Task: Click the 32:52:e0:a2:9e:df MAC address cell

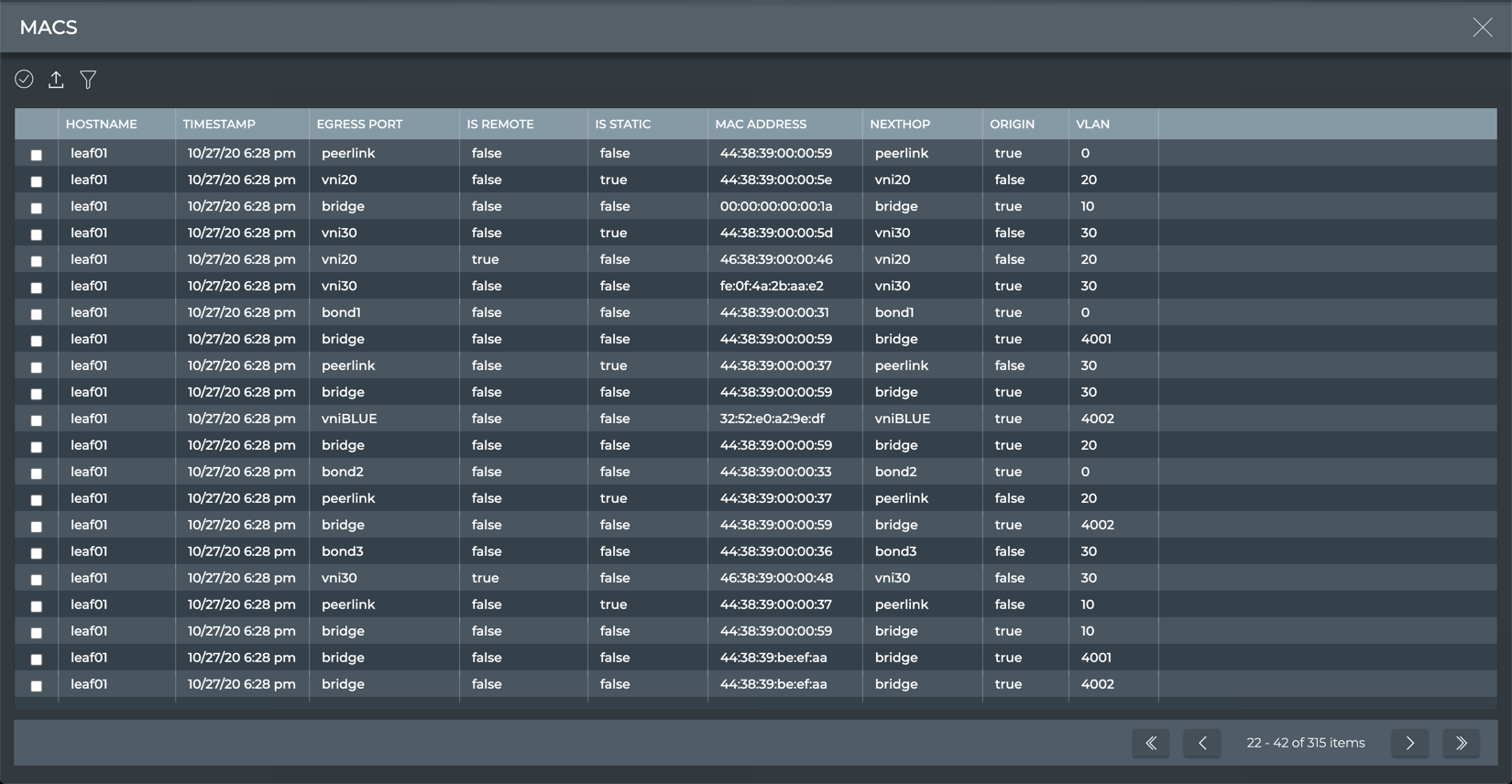Action: coord(772,419)
